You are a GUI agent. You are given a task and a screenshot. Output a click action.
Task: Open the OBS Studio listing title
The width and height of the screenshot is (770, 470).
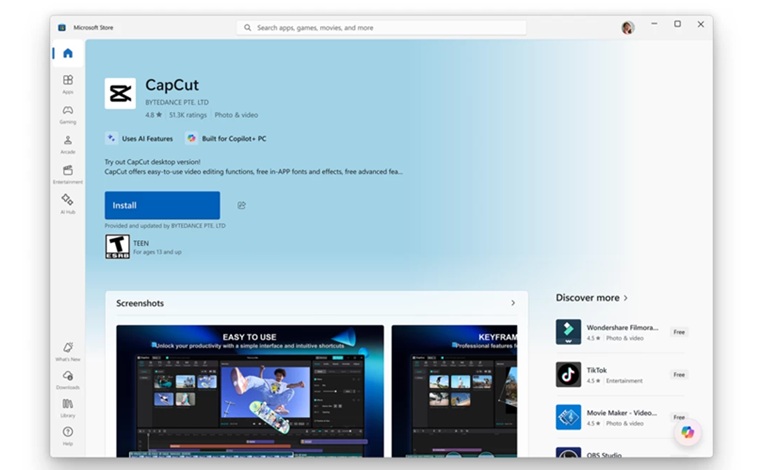(x=604, y=455)
